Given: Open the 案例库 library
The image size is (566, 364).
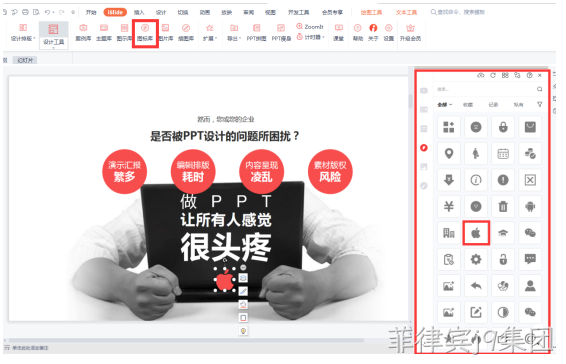Looking at the screenshot, I should point(83,32).
